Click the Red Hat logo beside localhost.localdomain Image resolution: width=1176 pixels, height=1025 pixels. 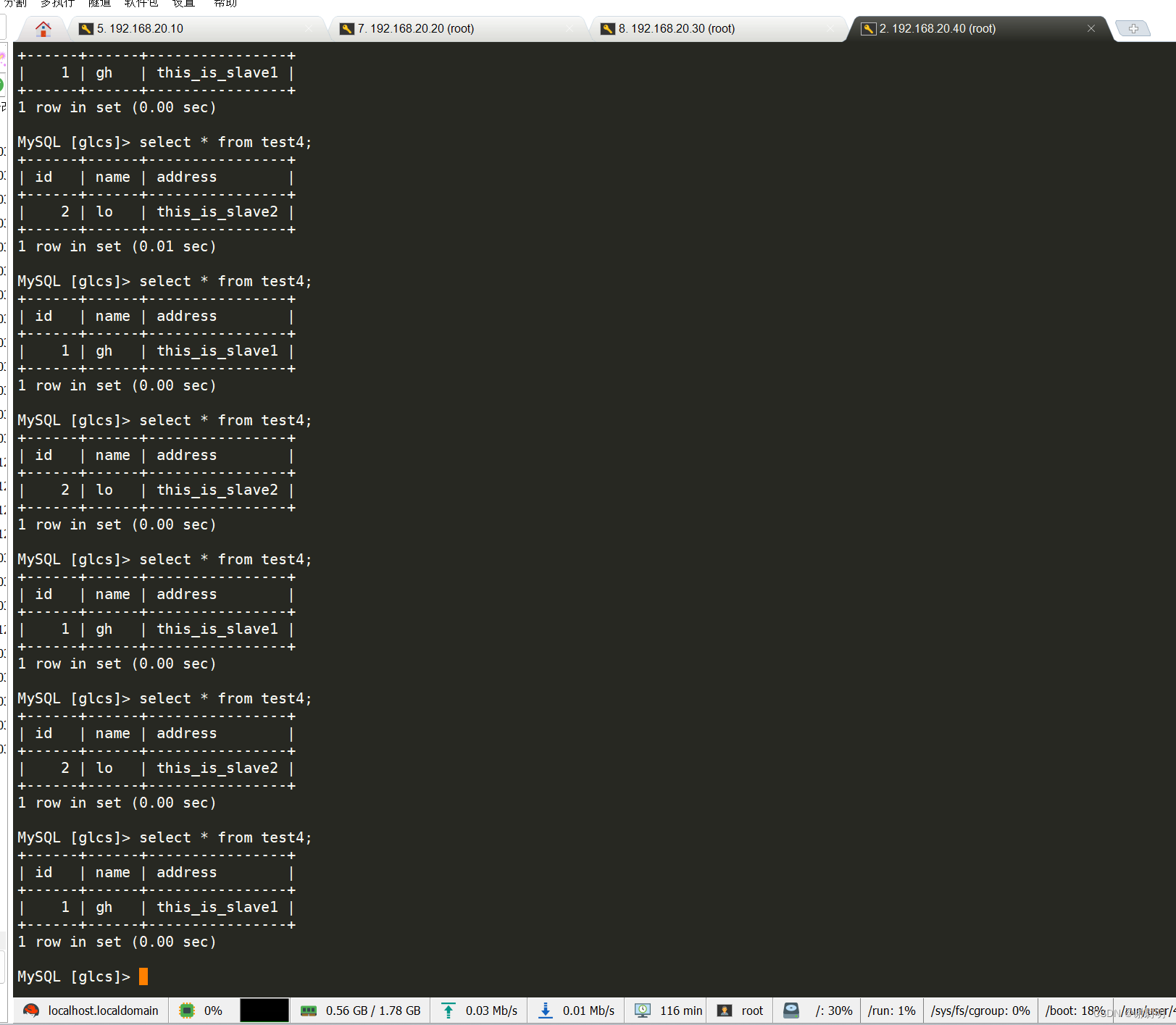pos(31,1011)
